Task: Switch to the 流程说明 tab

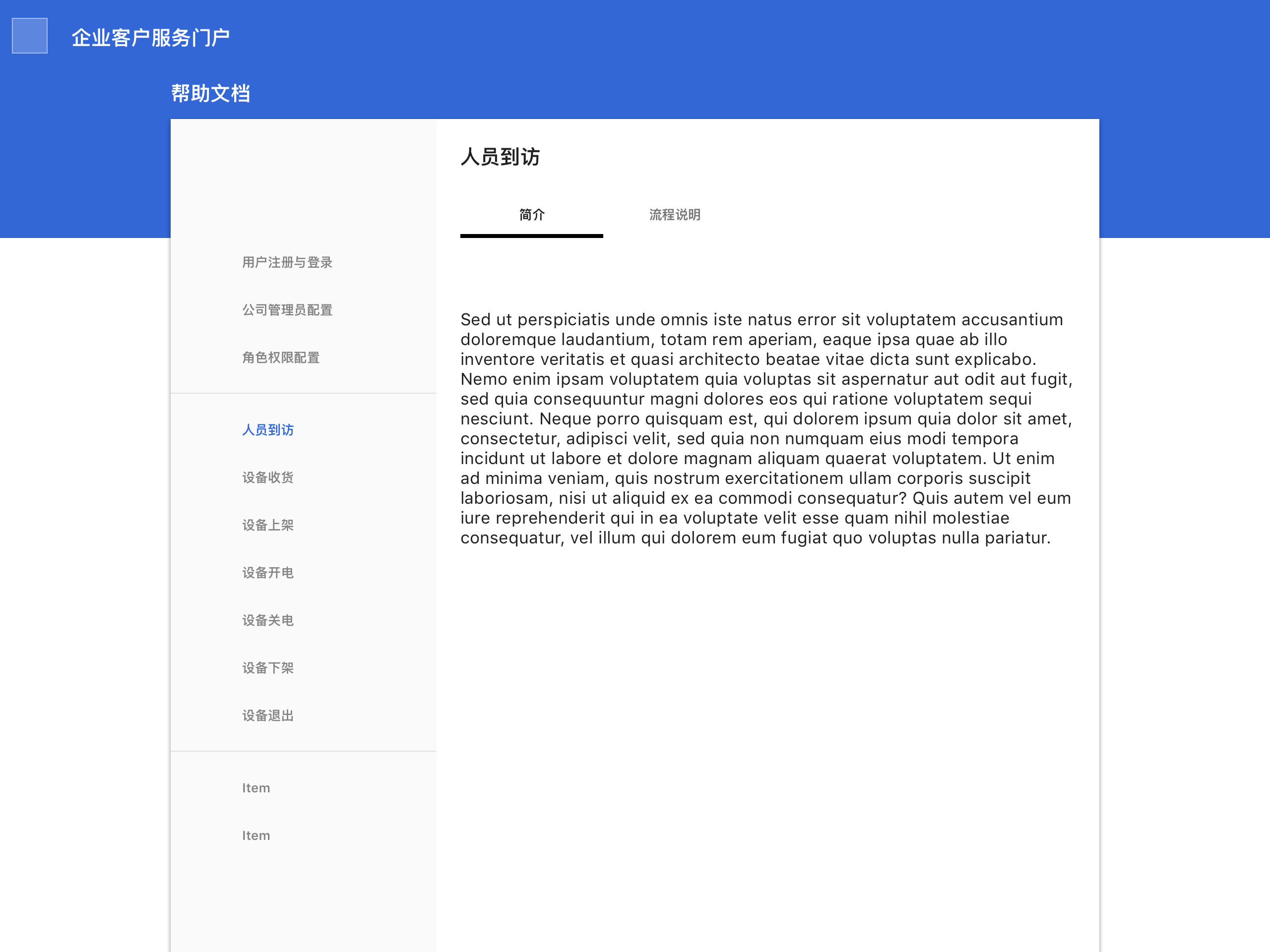Action: coord(675,215)
